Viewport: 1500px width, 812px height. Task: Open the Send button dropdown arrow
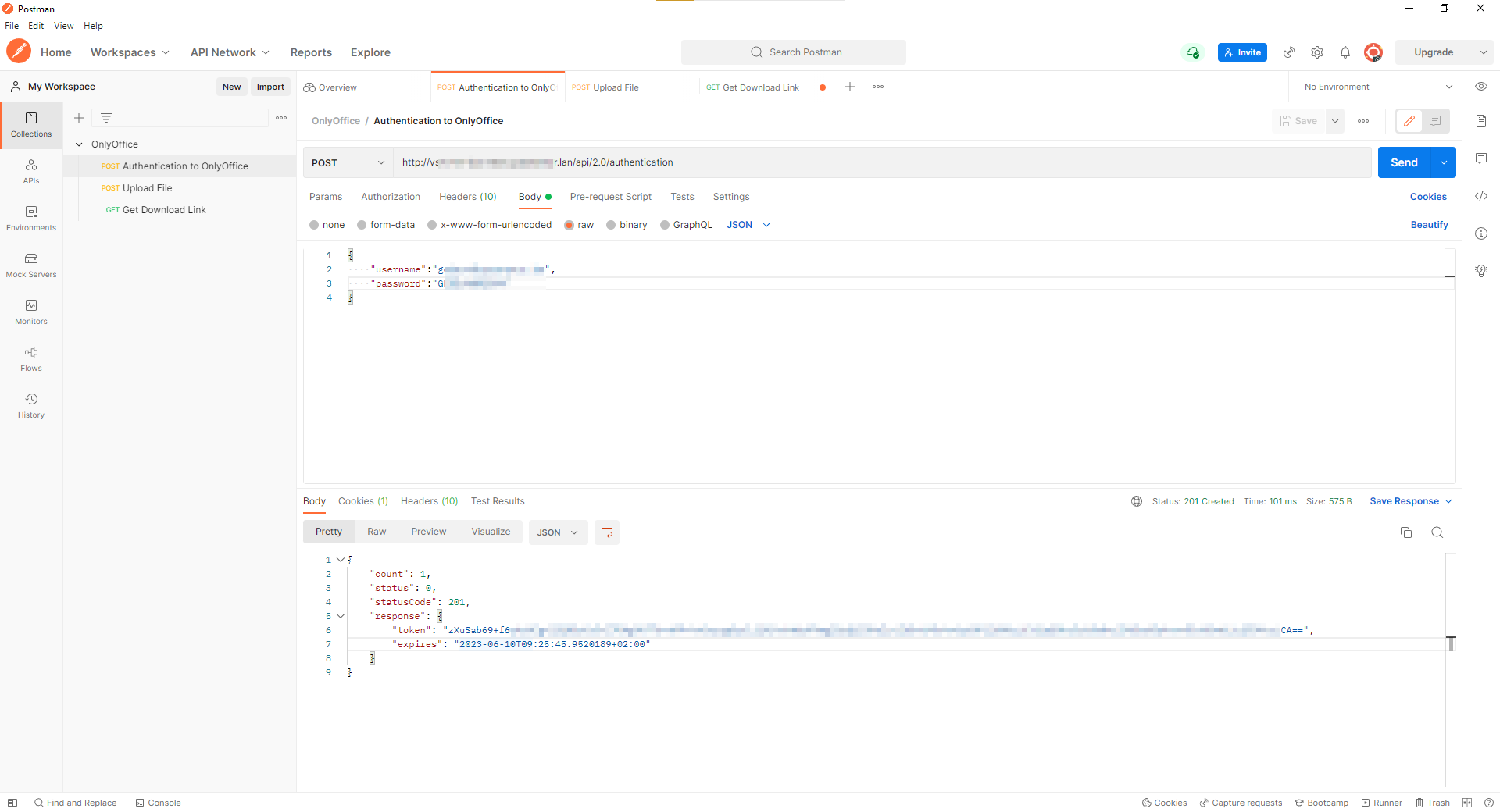(x=1444, y=162)
